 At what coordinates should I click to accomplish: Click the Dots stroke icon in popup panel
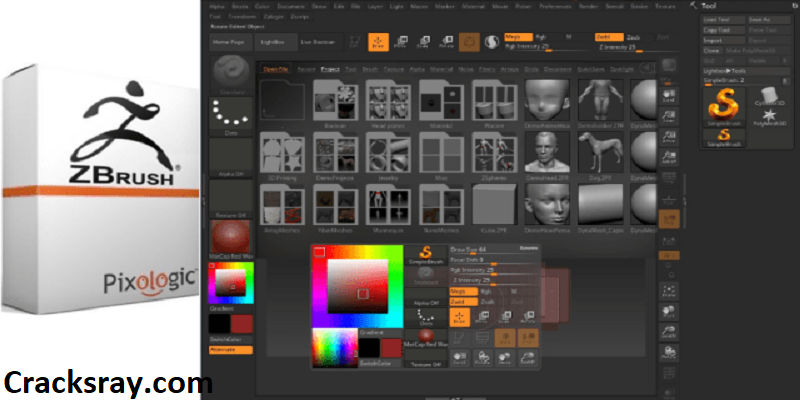[426, 317]
